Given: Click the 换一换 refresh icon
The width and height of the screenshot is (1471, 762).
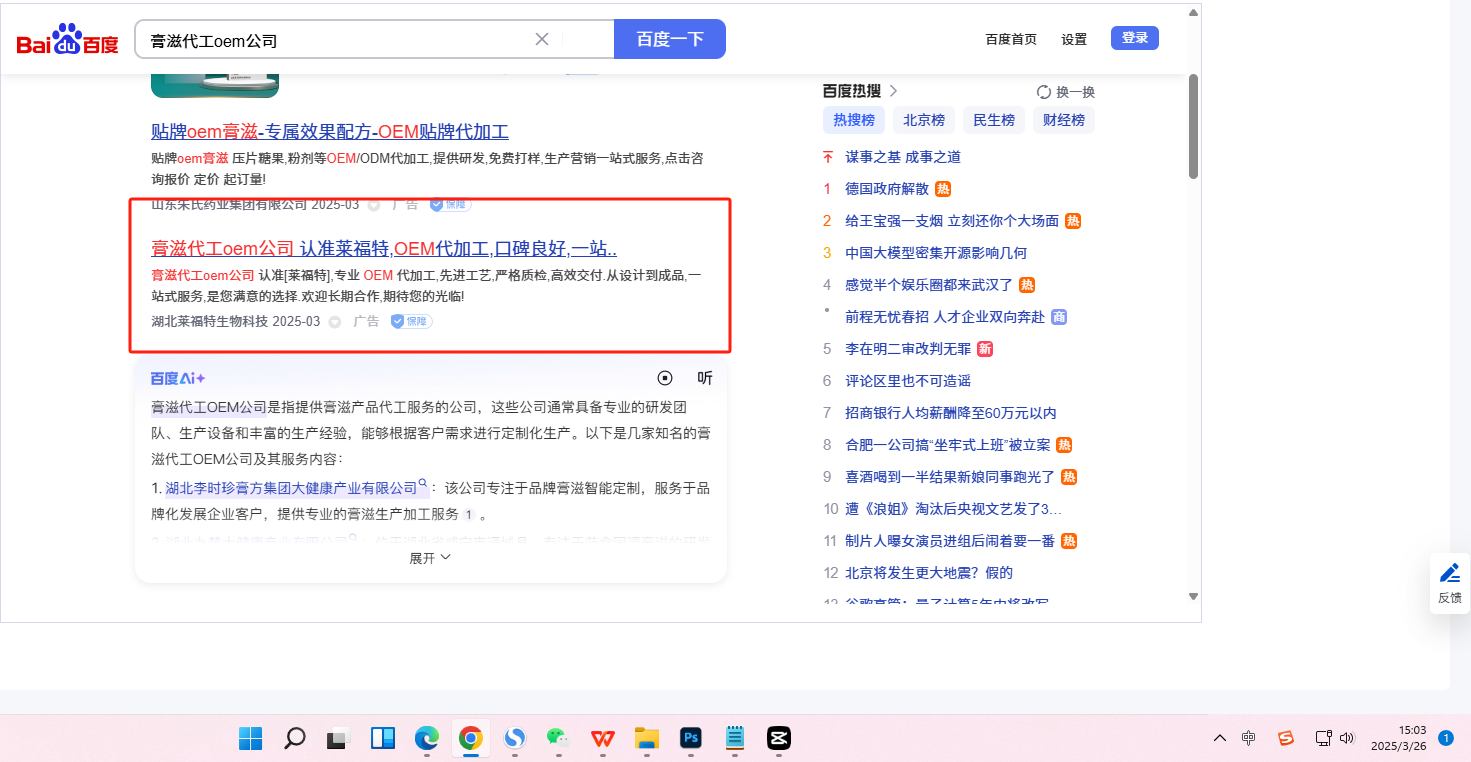Looking at the screenshot, I should pyautogui.click(x=1044, y=92).
